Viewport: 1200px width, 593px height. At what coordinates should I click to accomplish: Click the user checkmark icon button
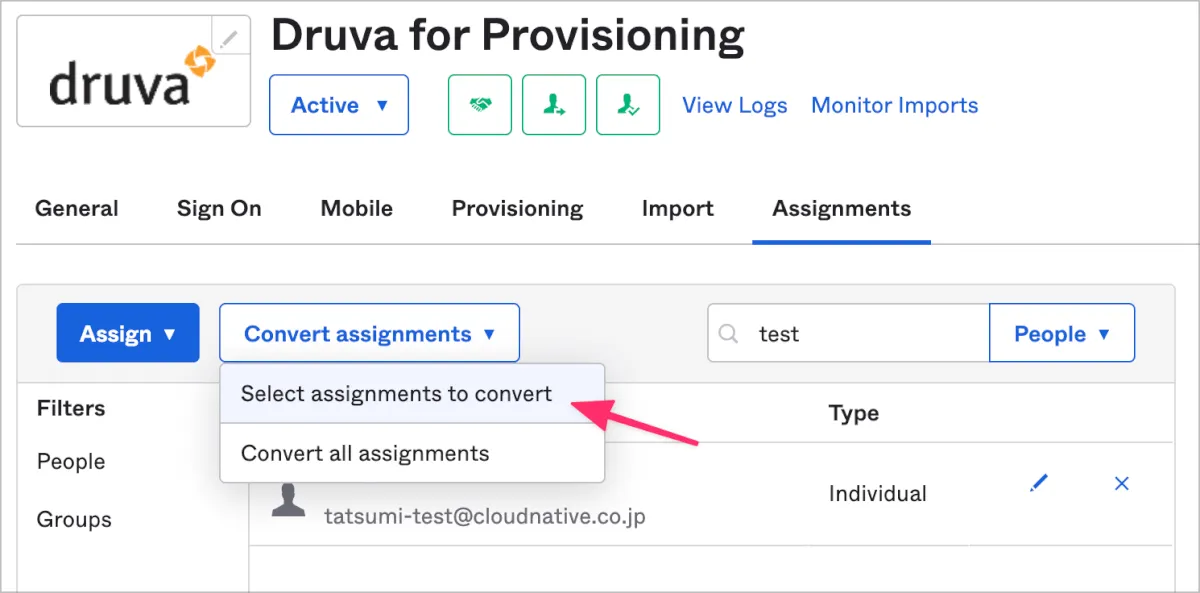[628, 105]
